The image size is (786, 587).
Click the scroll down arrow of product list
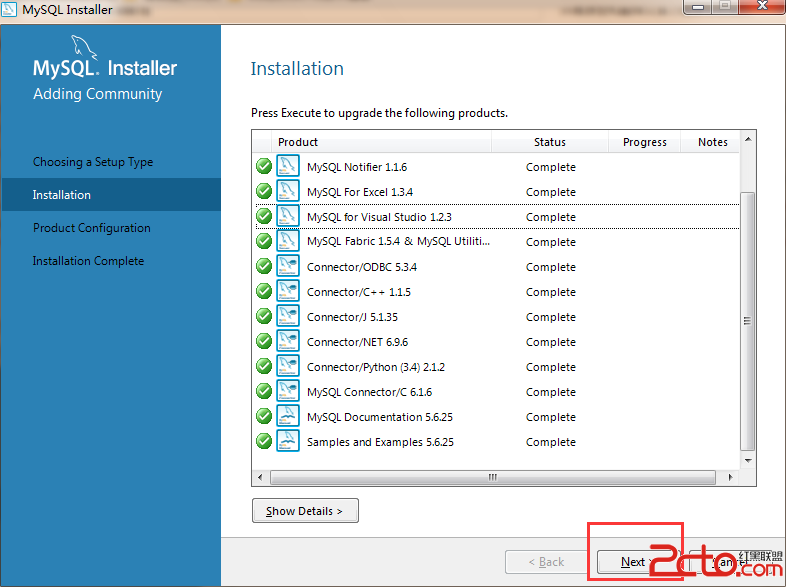(x=748, y=460)
